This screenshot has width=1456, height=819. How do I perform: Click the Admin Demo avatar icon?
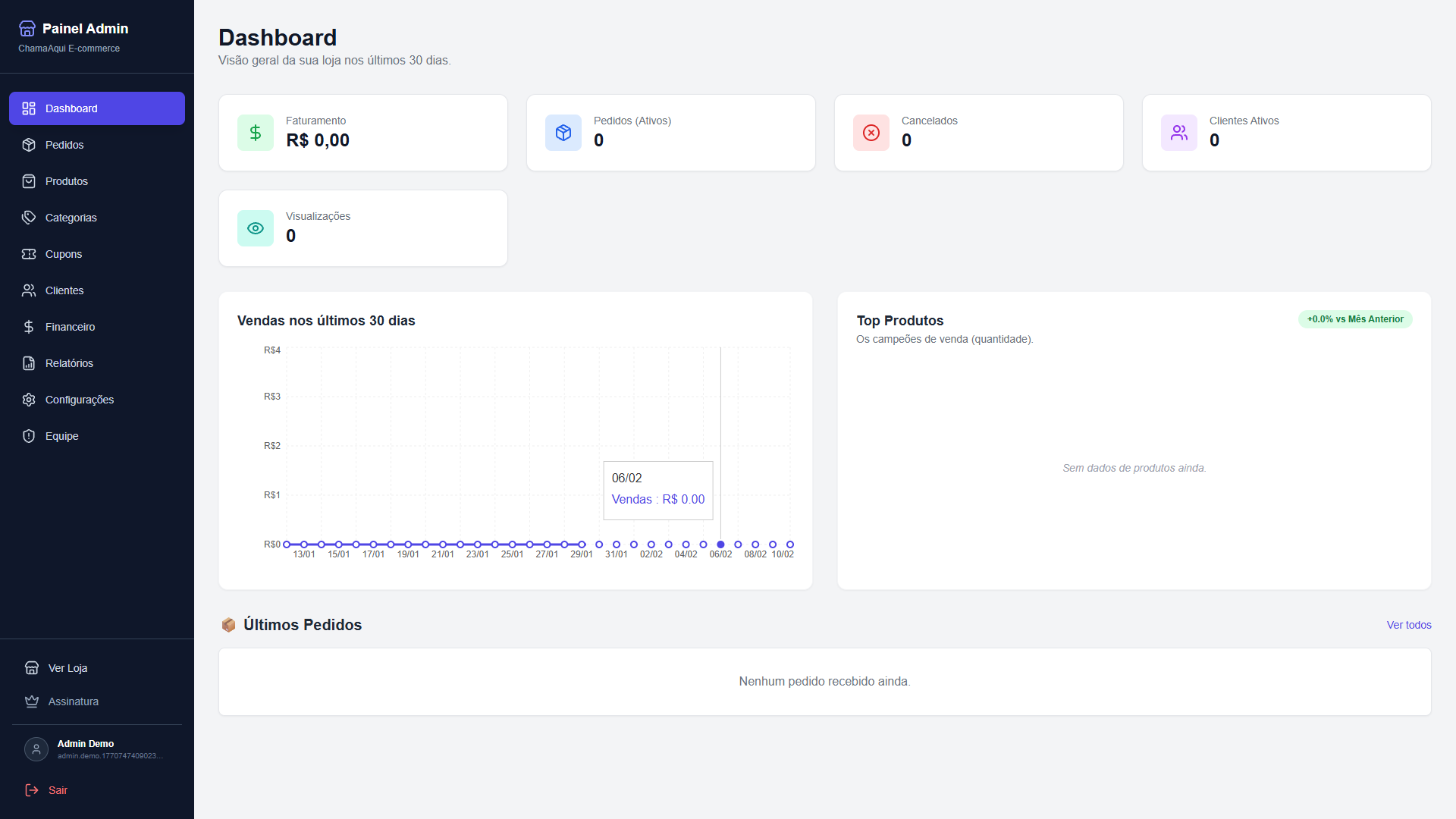36,749
